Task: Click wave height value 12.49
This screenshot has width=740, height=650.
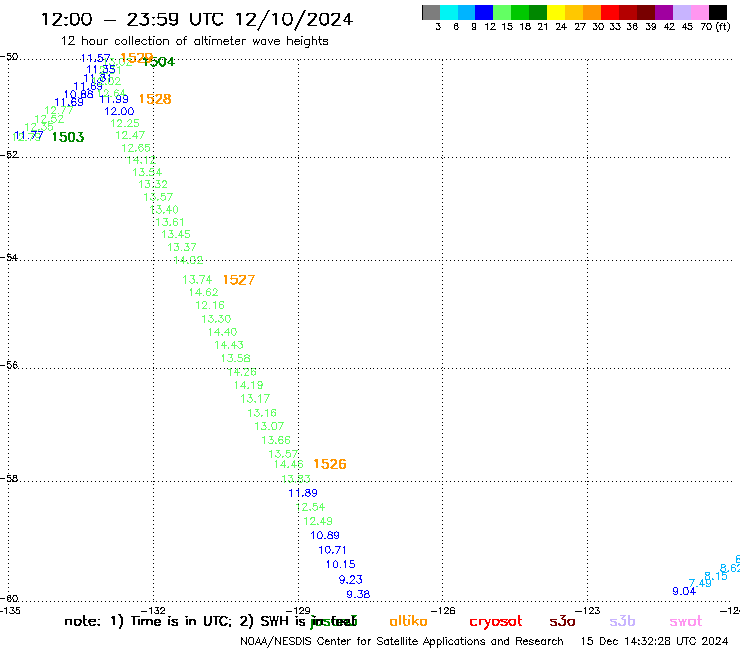Action: pos(318,521)
